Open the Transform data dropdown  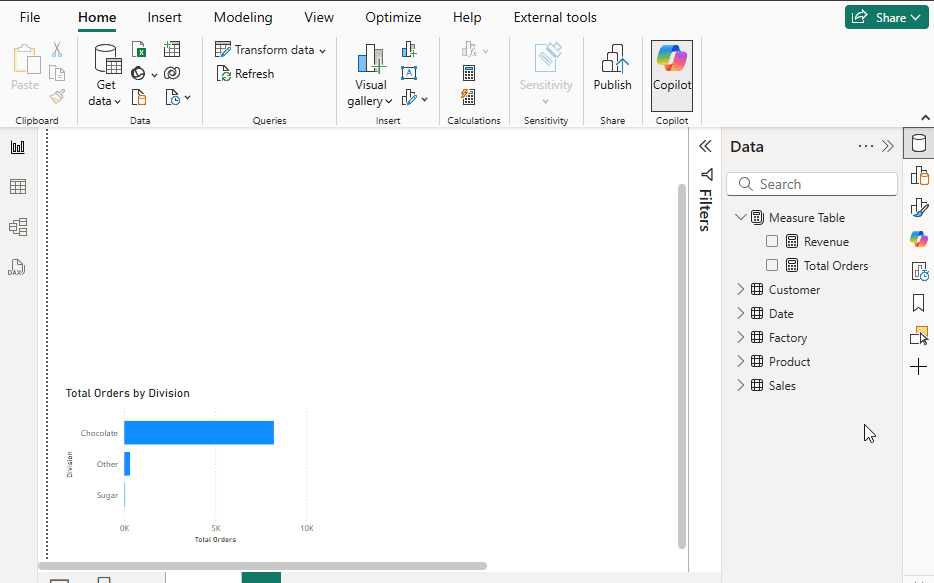pos(270,49)
